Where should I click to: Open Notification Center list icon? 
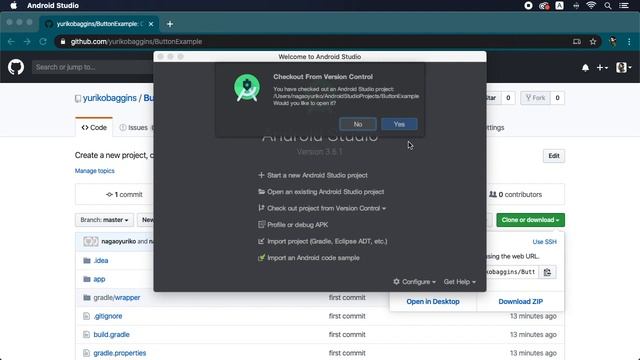624,5
